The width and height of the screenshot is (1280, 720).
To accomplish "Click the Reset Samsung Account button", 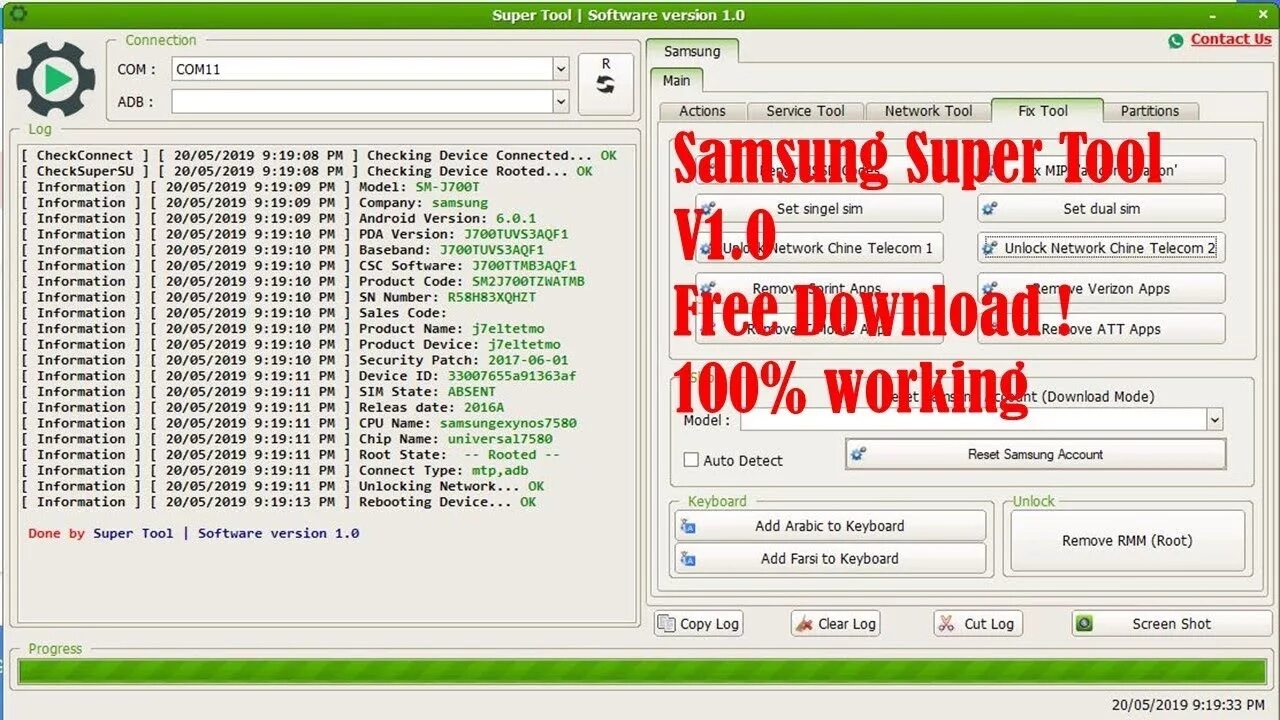I will coord(1036,454).
